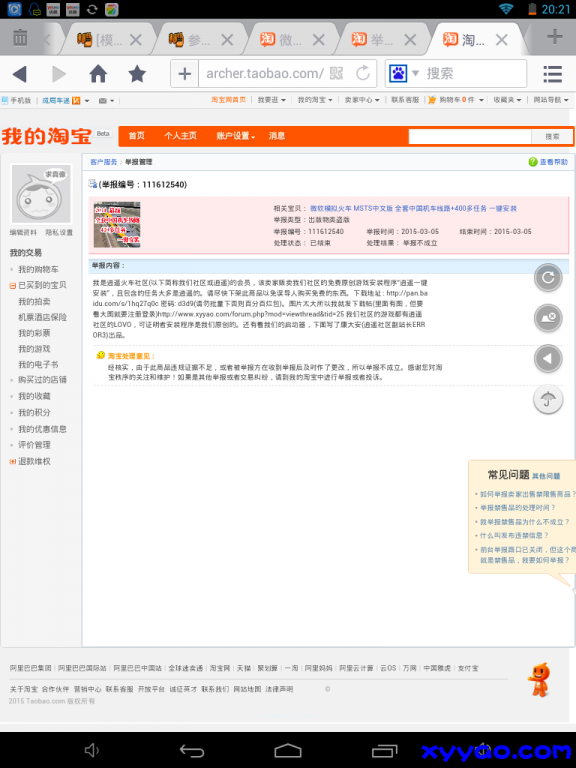Click the trash icon left of tabs
Viewport: 576px width, 768px height.
(20, 37)
